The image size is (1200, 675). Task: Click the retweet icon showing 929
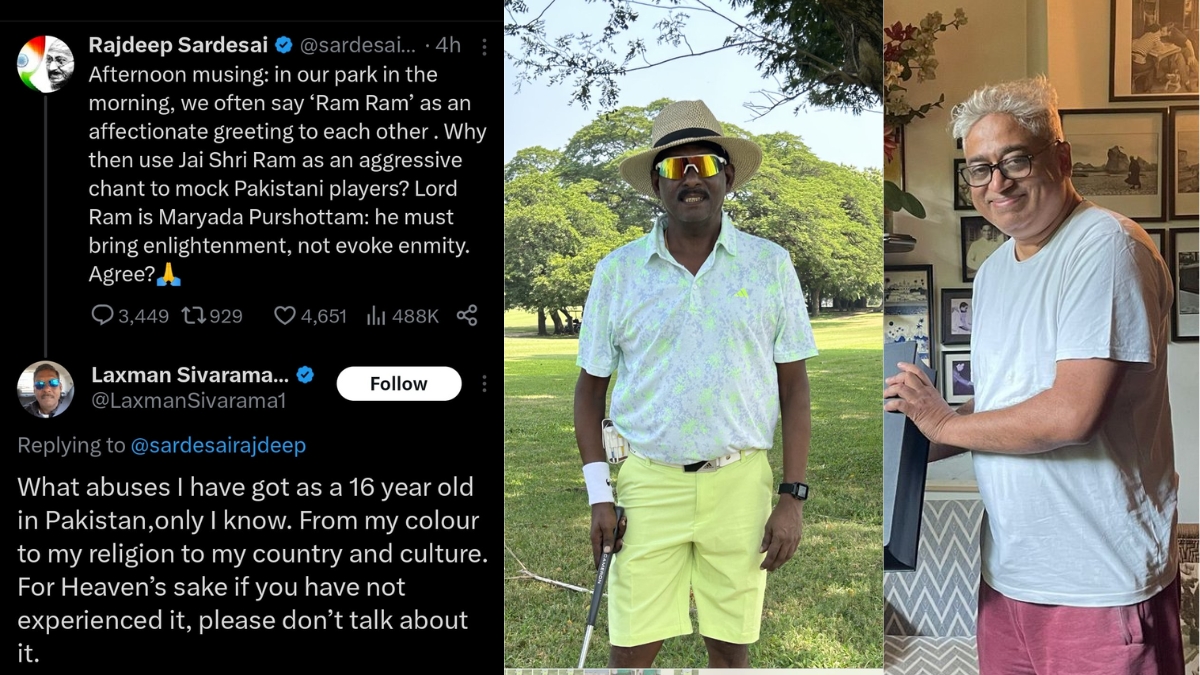193,316
